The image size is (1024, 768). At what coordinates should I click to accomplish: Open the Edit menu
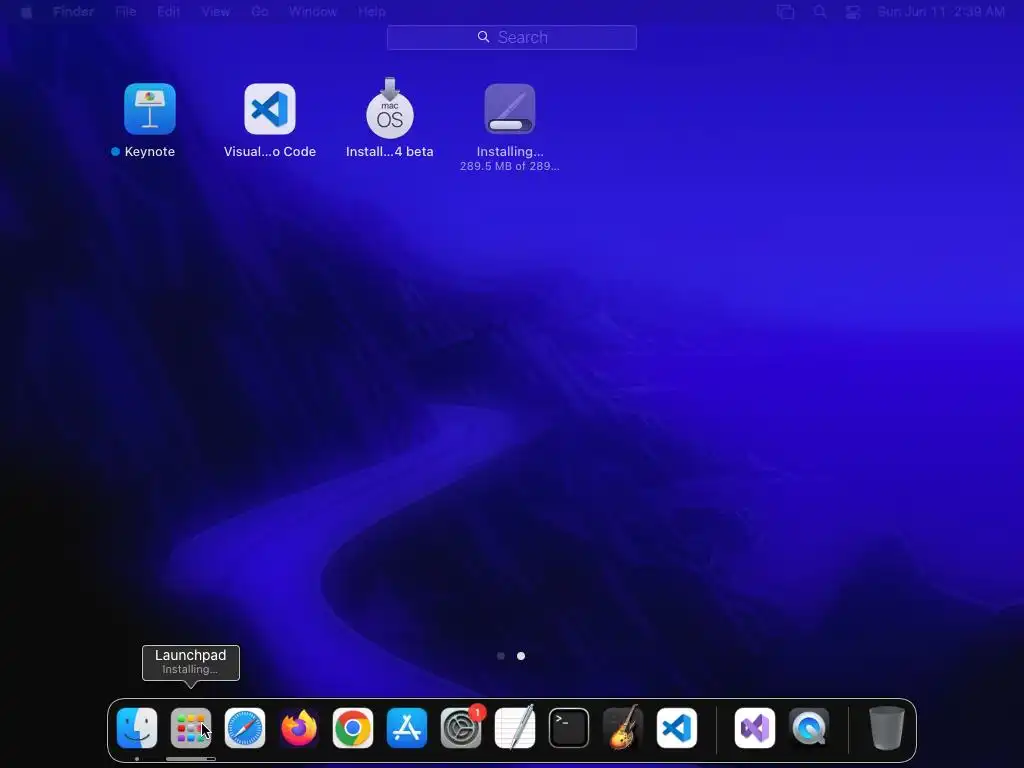[x=168, y=12]
